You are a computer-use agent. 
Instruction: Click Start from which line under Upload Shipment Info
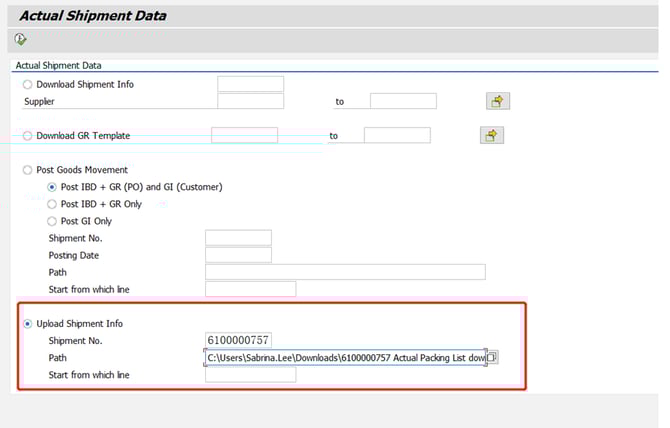pyautogui.click(x=250, y=375)
